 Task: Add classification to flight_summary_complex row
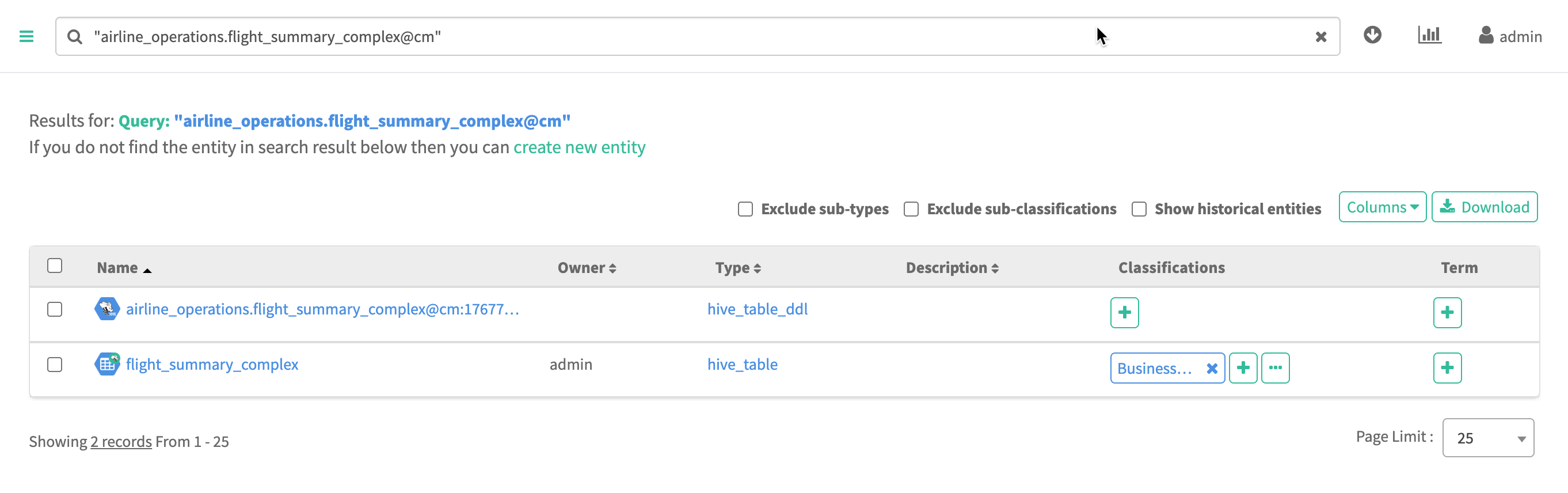pyautogui.click(x=1242, y=368)
